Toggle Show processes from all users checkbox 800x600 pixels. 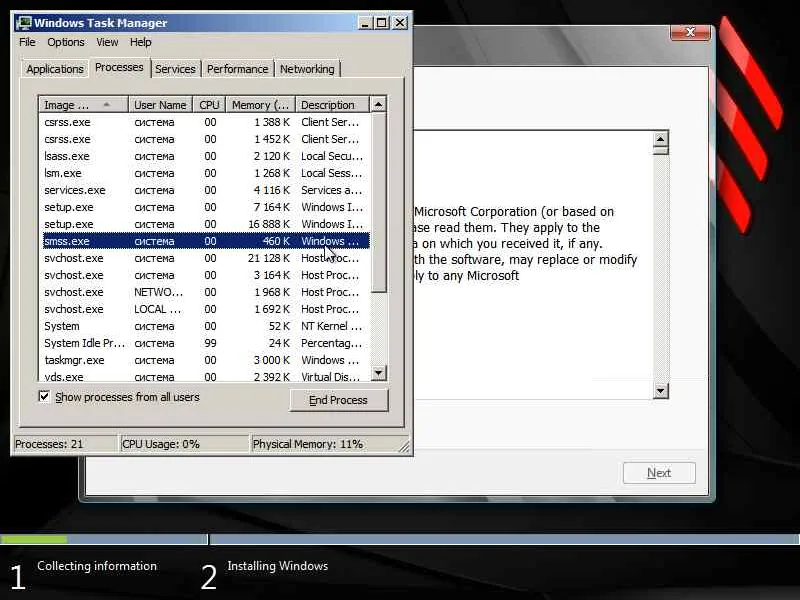[x=44, y=396]
